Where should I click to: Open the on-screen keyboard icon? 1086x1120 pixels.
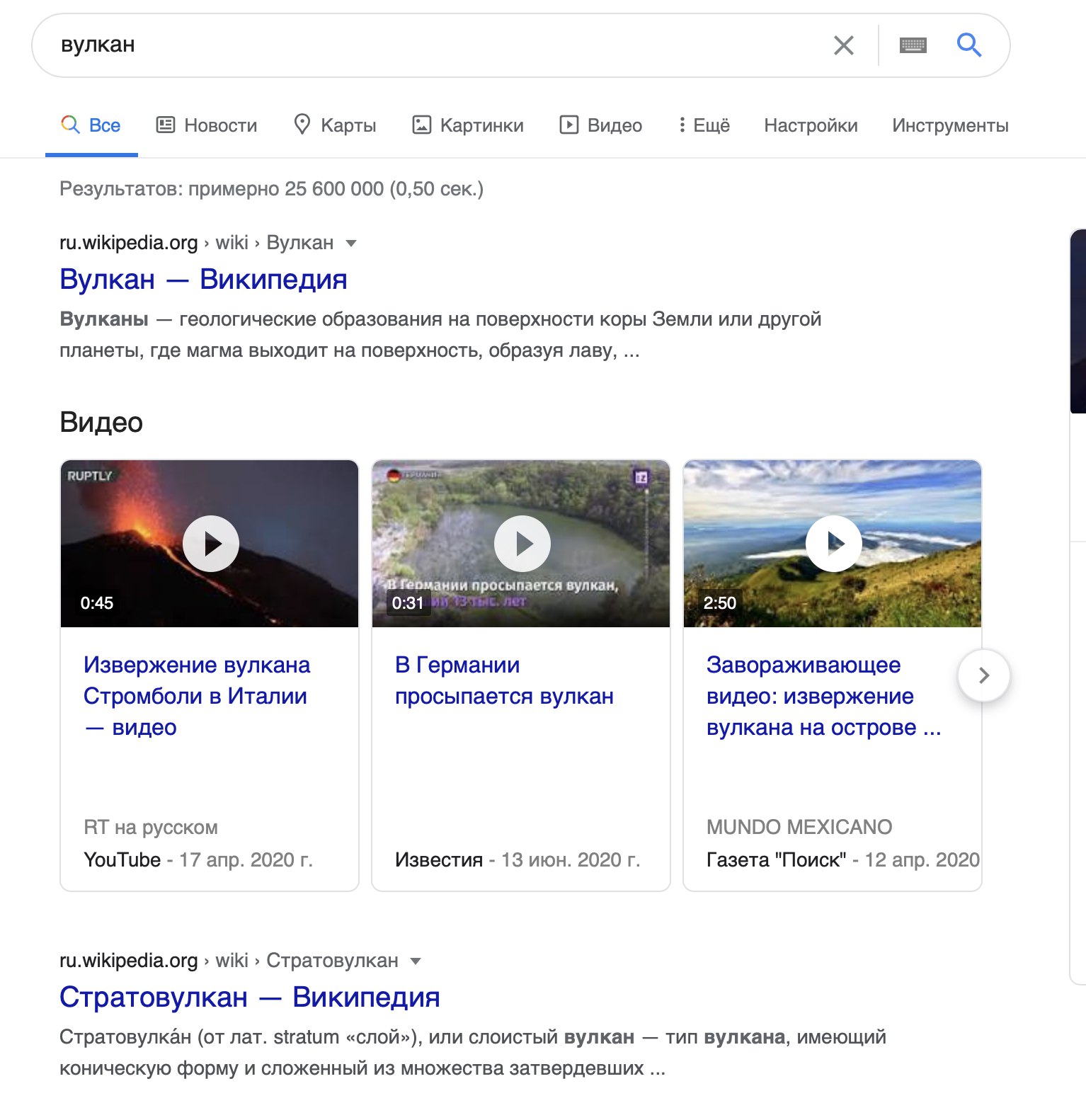coord(913,45)
